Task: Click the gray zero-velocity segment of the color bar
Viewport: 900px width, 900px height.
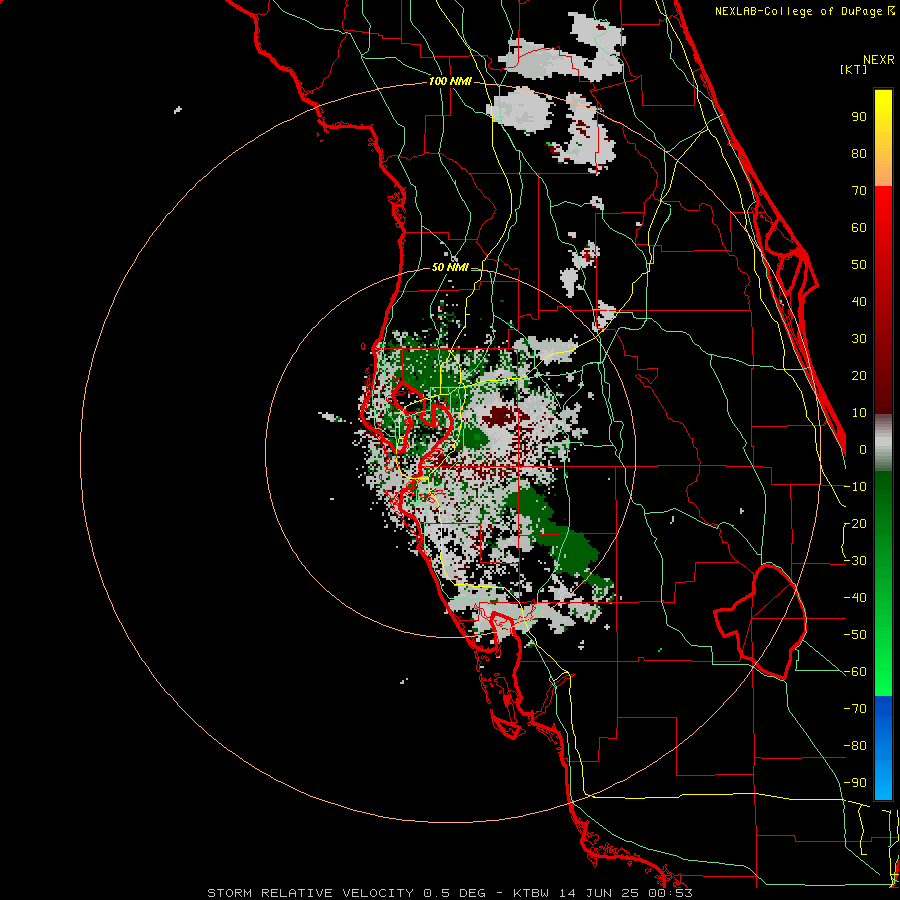Action: point(883,442)
